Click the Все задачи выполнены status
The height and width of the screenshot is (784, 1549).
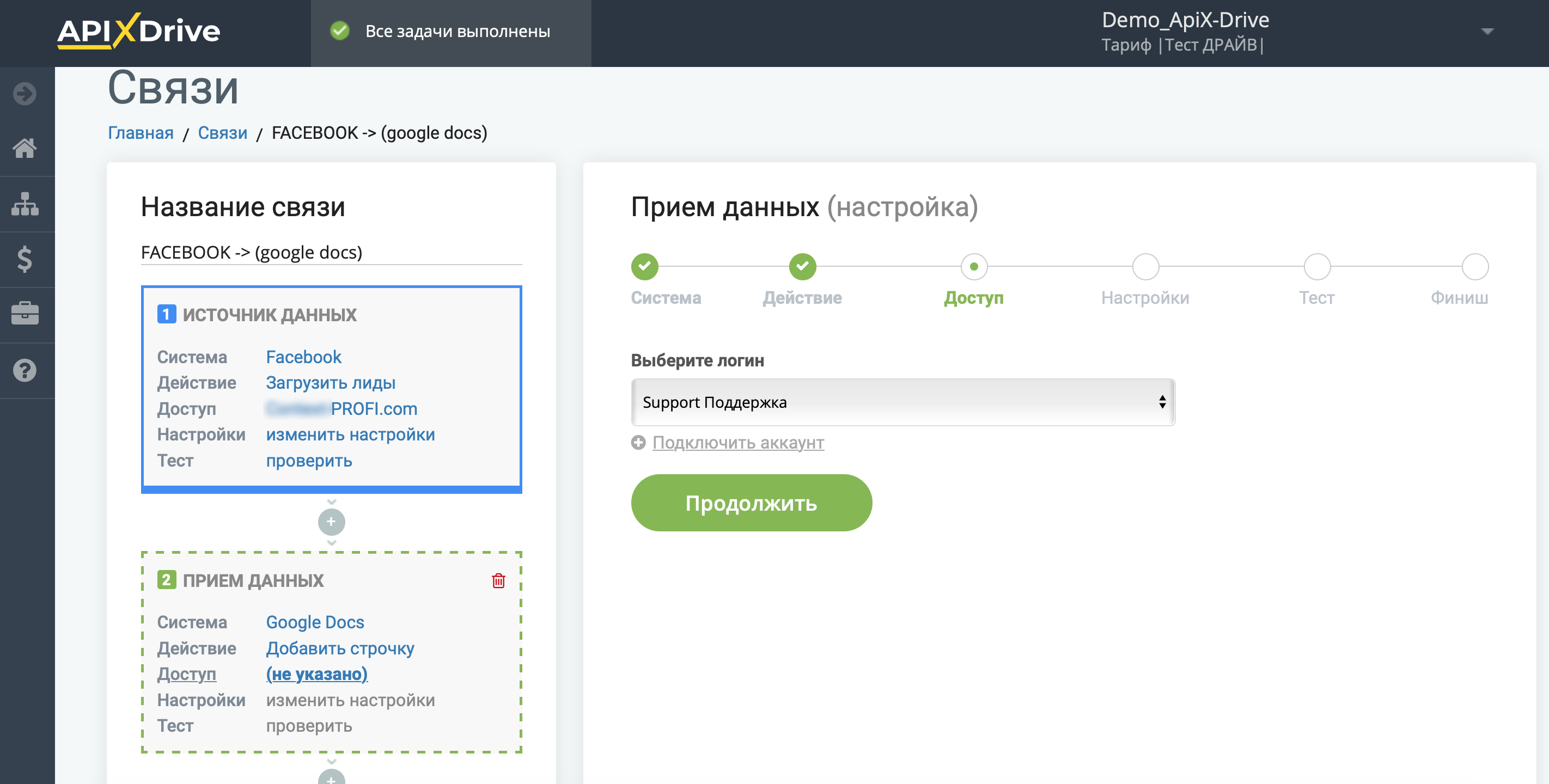pyautogui.click(x=458, y=31)
